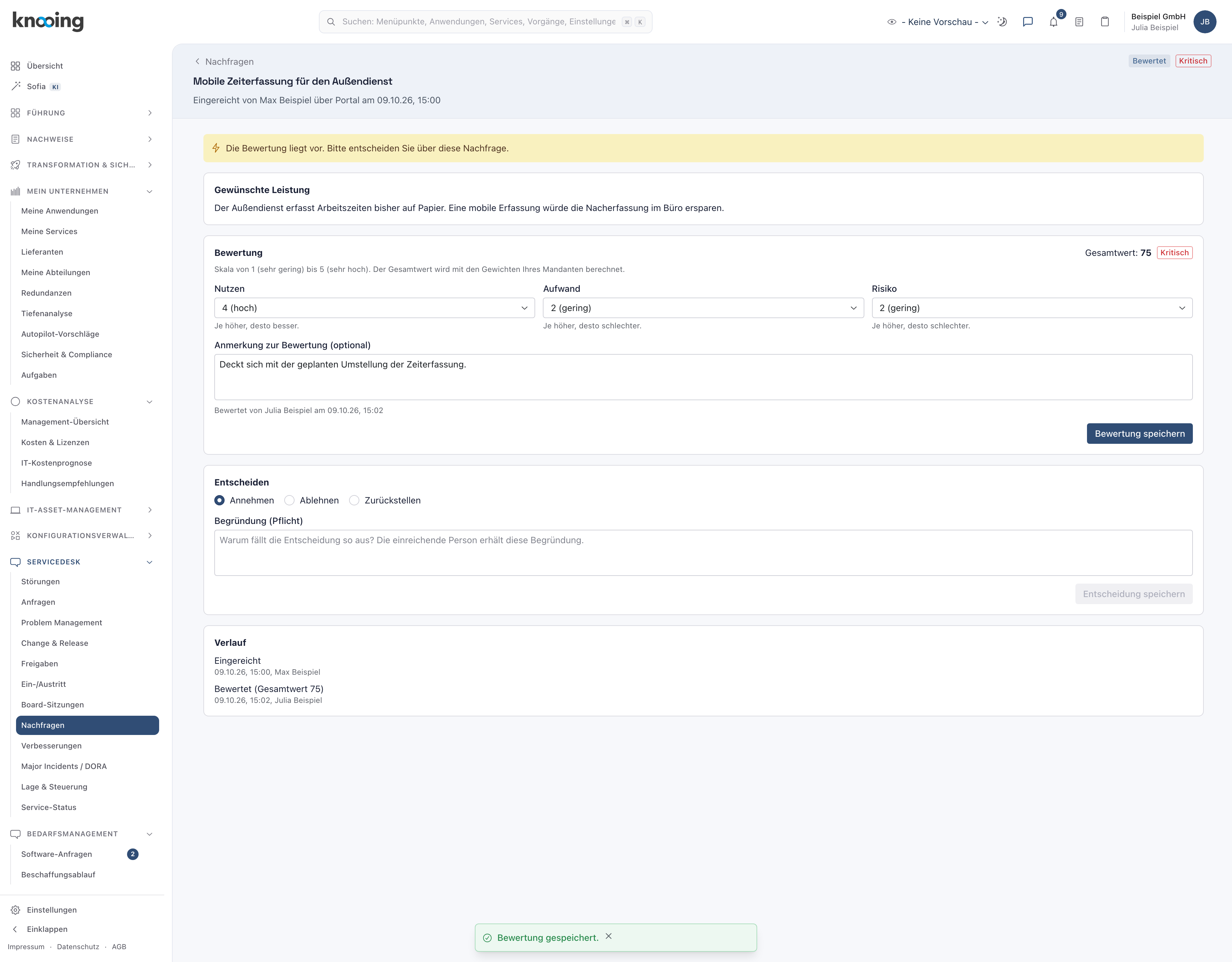Select the Zurückstellen radio option
Viewport: 1232px width, 962px height.
click(354, 500)
